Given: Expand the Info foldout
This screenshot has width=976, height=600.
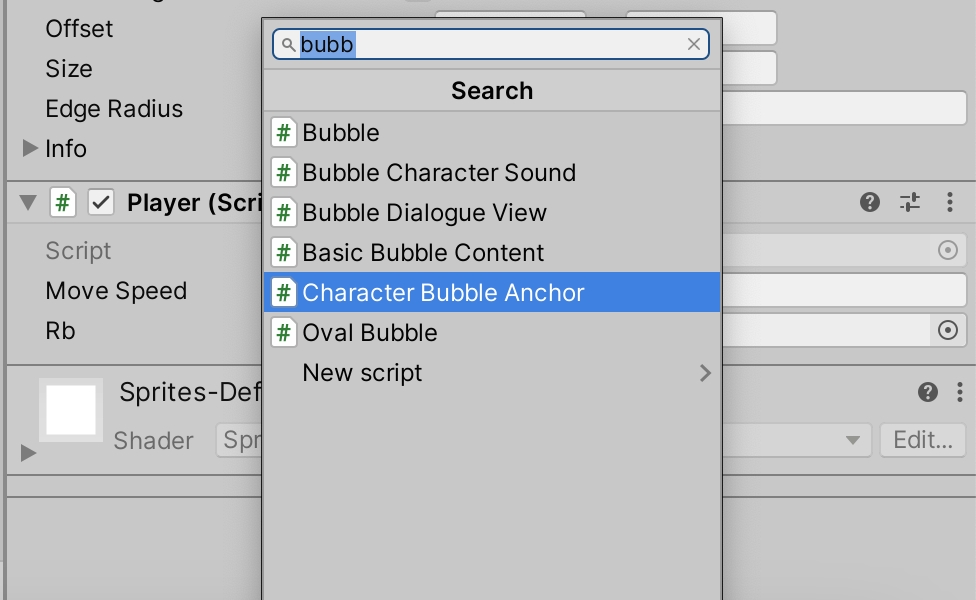Looking at the screenshot, I should tap(30, 149).
